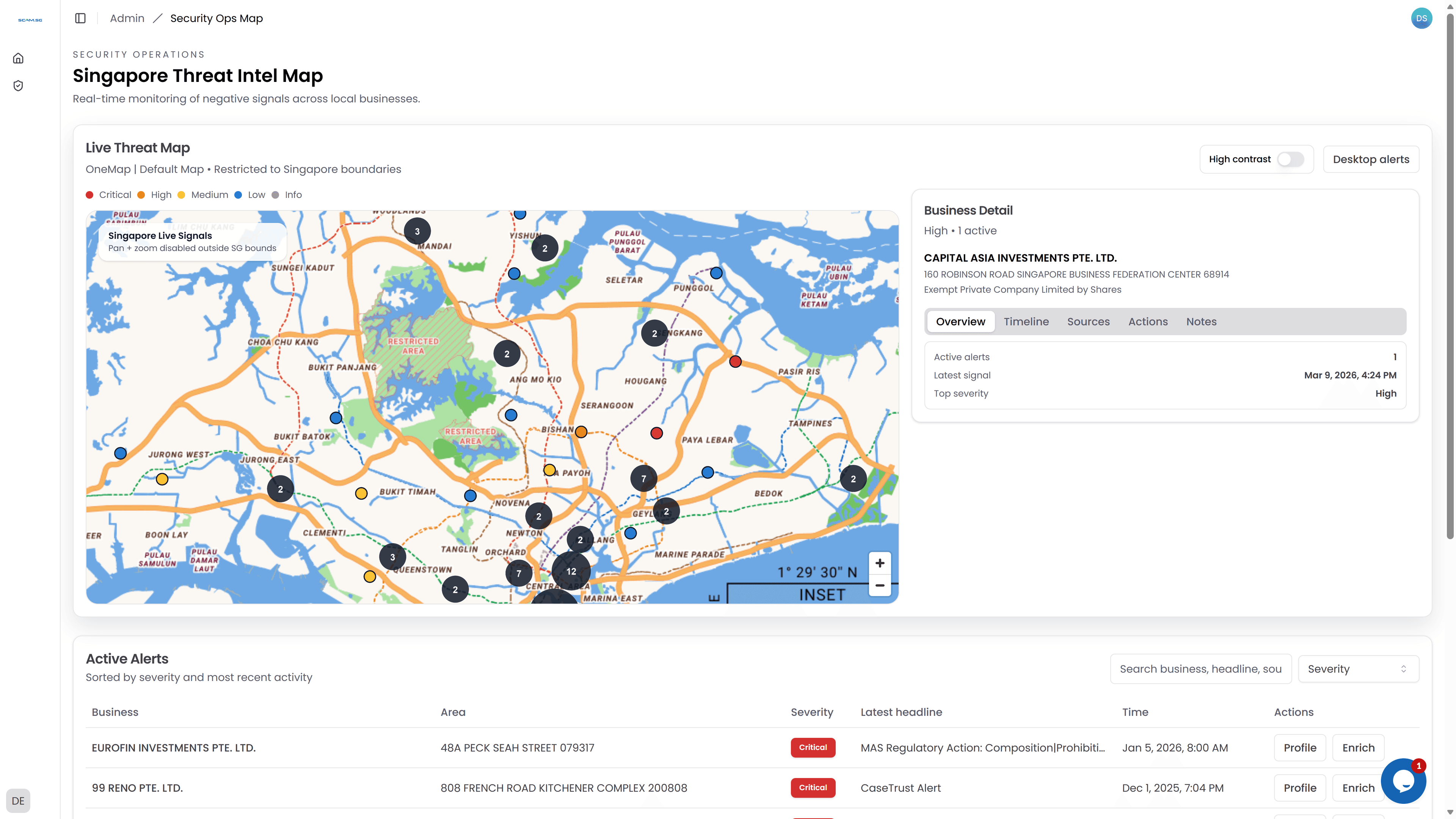Open the Sources tab in Business Detail
Image resolution: width=1456 pixels, height=819 pixels.
[1089, 321]
